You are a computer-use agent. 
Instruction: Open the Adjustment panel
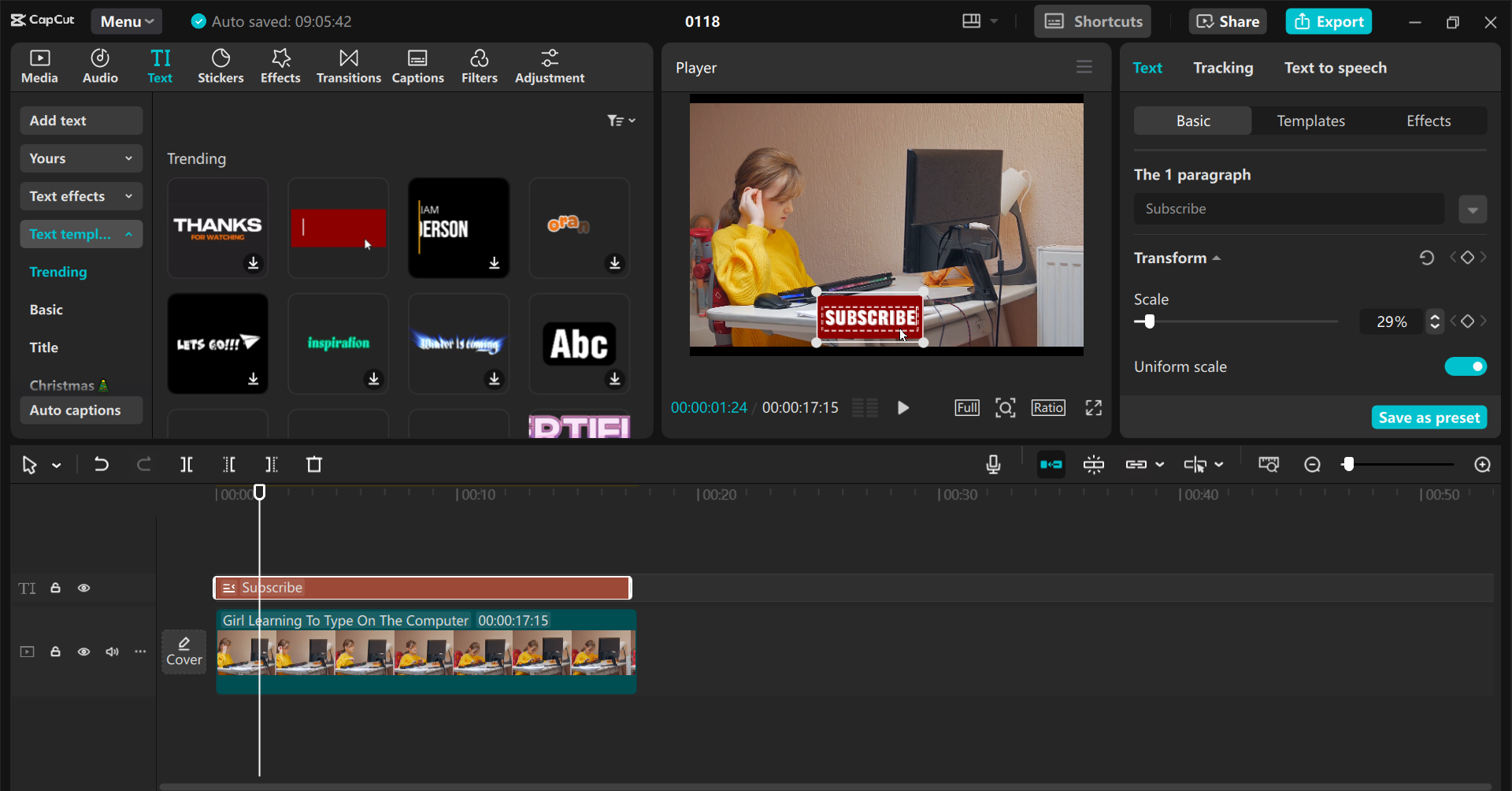(550, 67)
